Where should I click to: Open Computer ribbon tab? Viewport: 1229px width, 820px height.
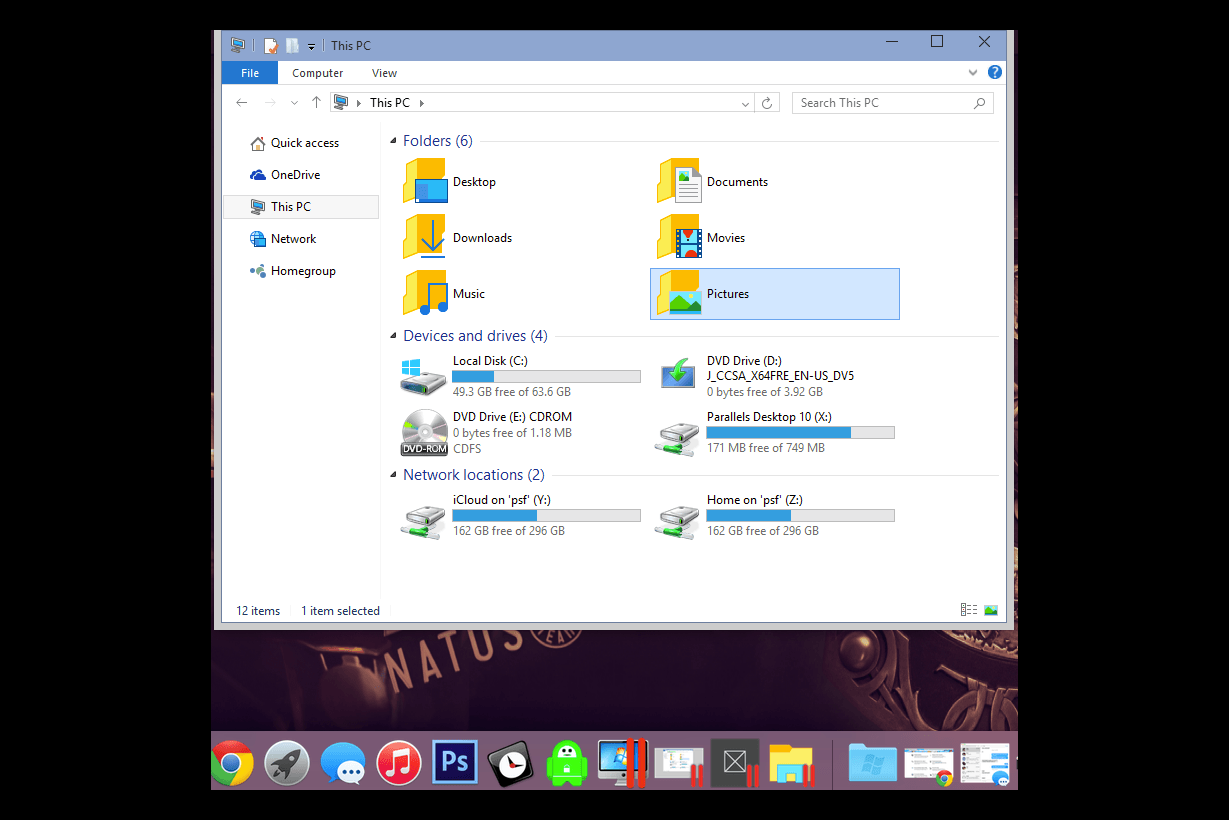318,73
